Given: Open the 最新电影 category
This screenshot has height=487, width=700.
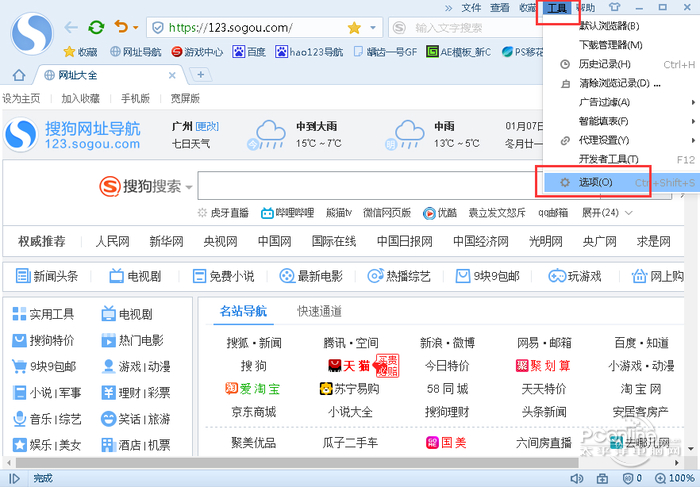Looking at the screenshot, I should tap(311, 276).
